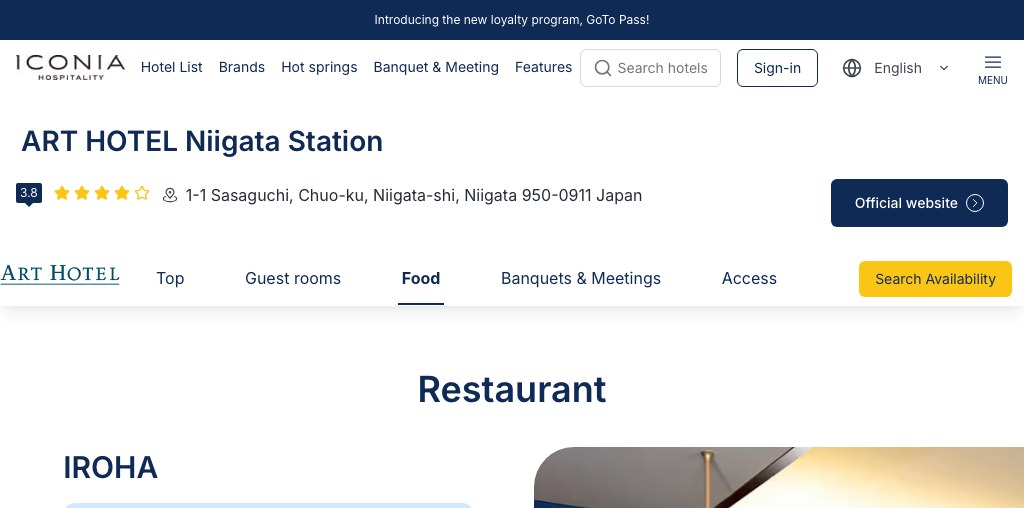Click the Art Hotel brand logo
Screen dimensions: 1024x508
(x=60, y=275)
